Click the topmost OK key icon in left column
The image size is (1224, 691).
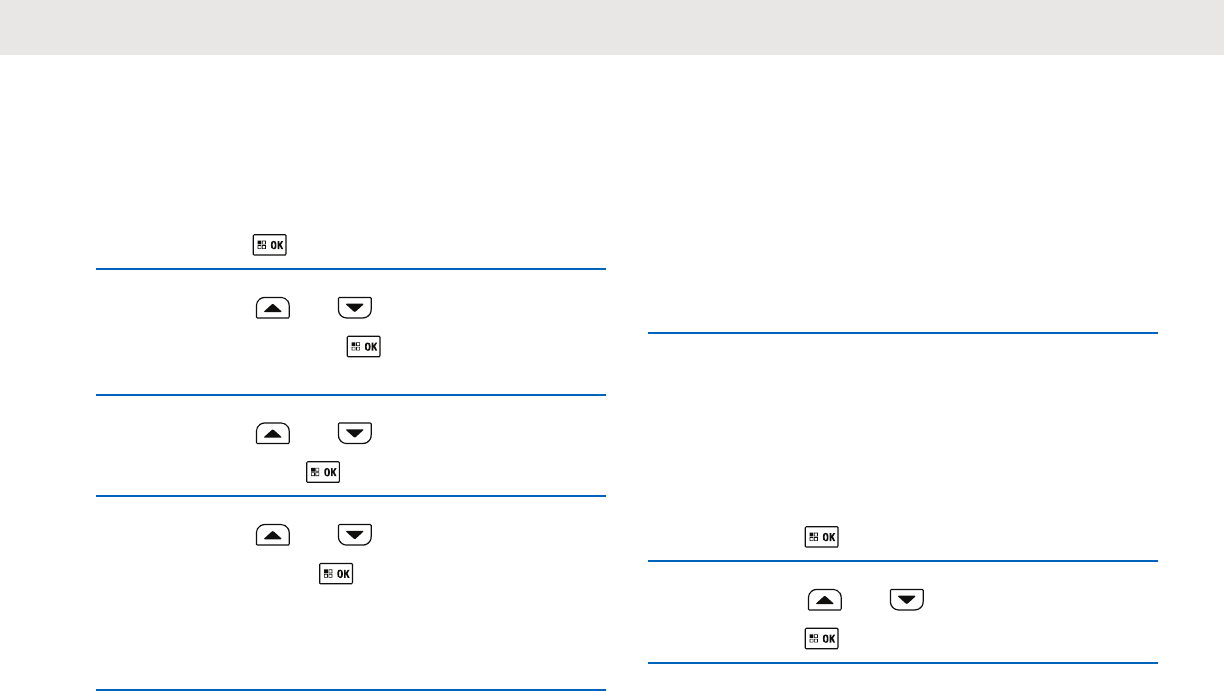tap(270, 246)
